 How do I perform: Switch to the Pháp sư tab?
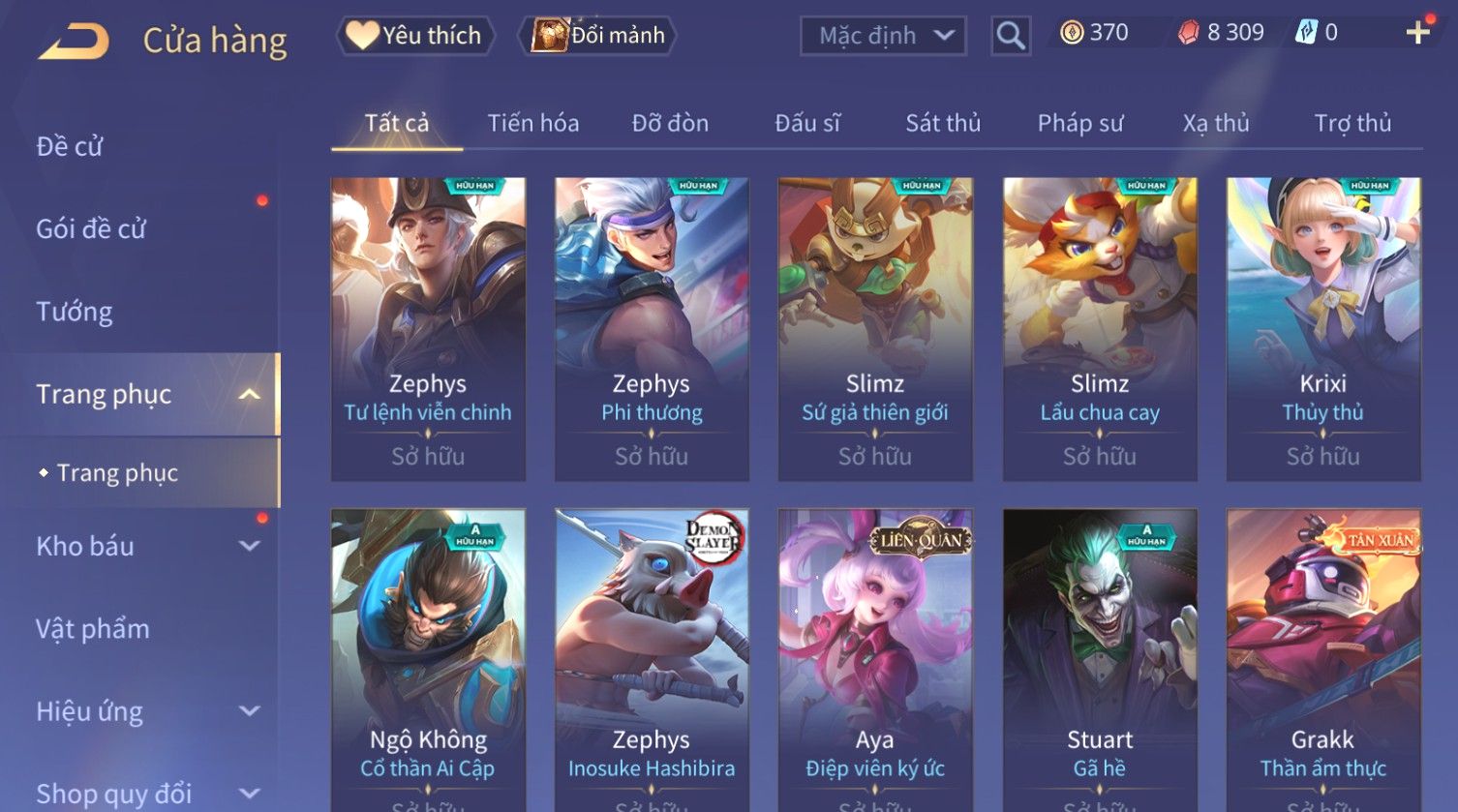click(x=1080, y=123)
